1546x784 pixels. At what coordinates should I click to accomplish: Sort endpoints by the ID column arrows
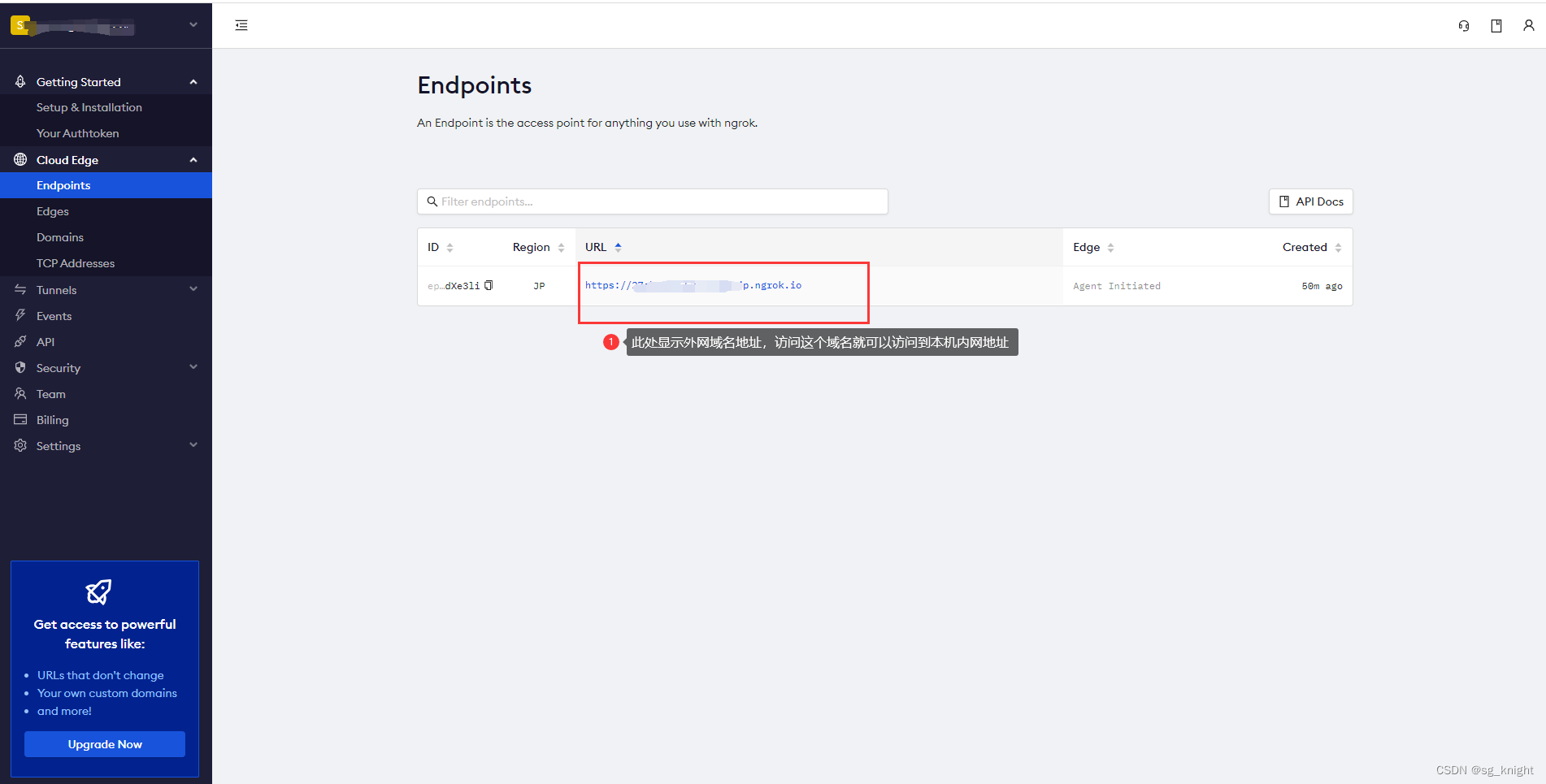tap(450, 248)
